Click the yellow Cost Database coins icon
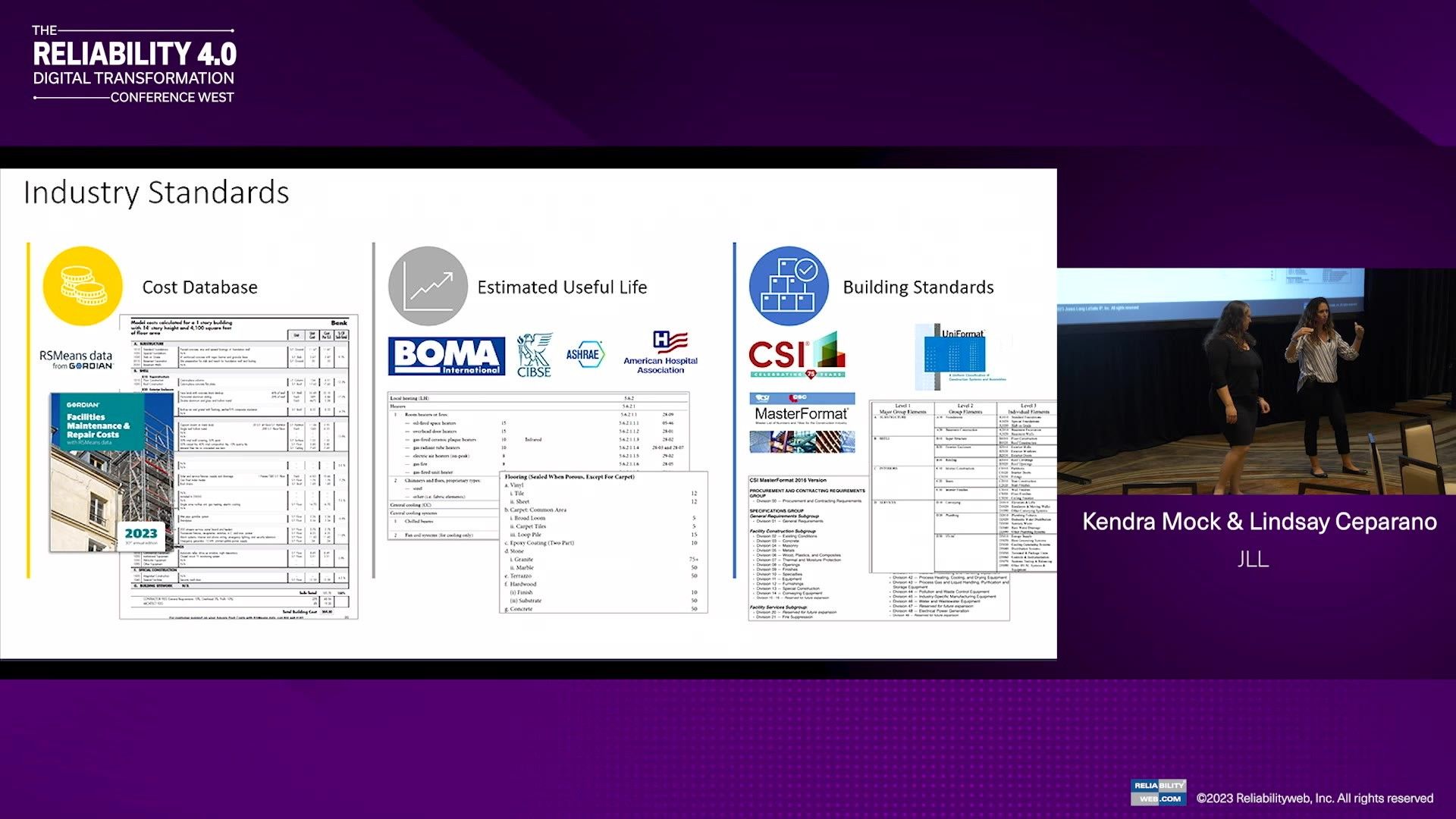Viewport: 1456px width, 819px height. point(83,286)
